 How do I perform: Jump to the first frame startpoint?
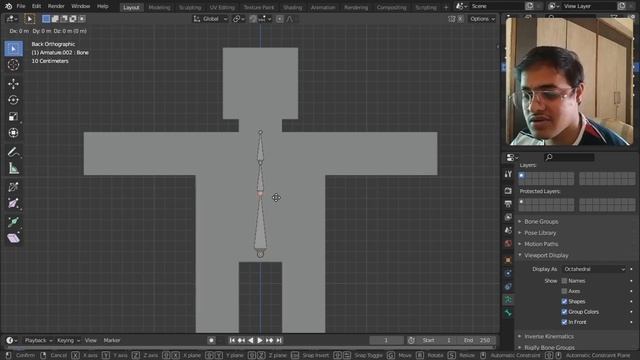tap(232, 340)
